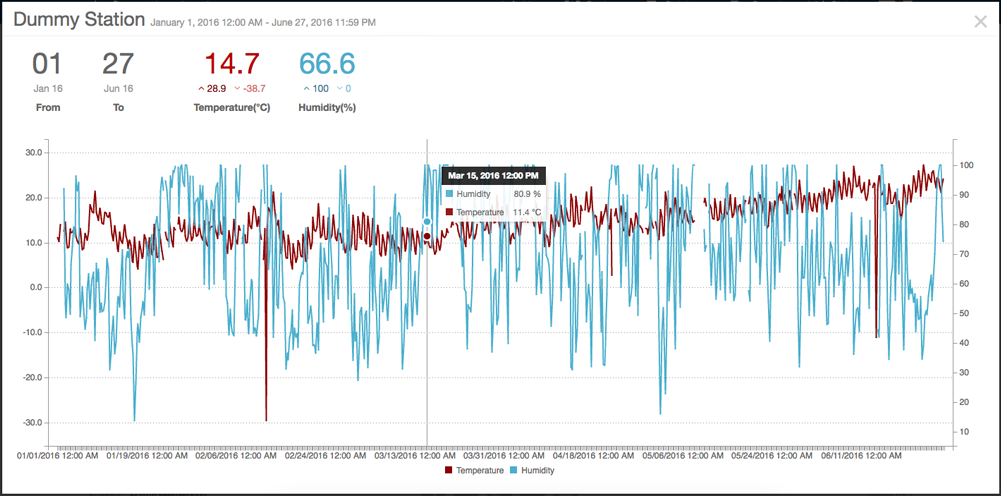Click the To date 27 Jun 16
The width and height of the screenshot is (1001, 496).
click(118, 82)
